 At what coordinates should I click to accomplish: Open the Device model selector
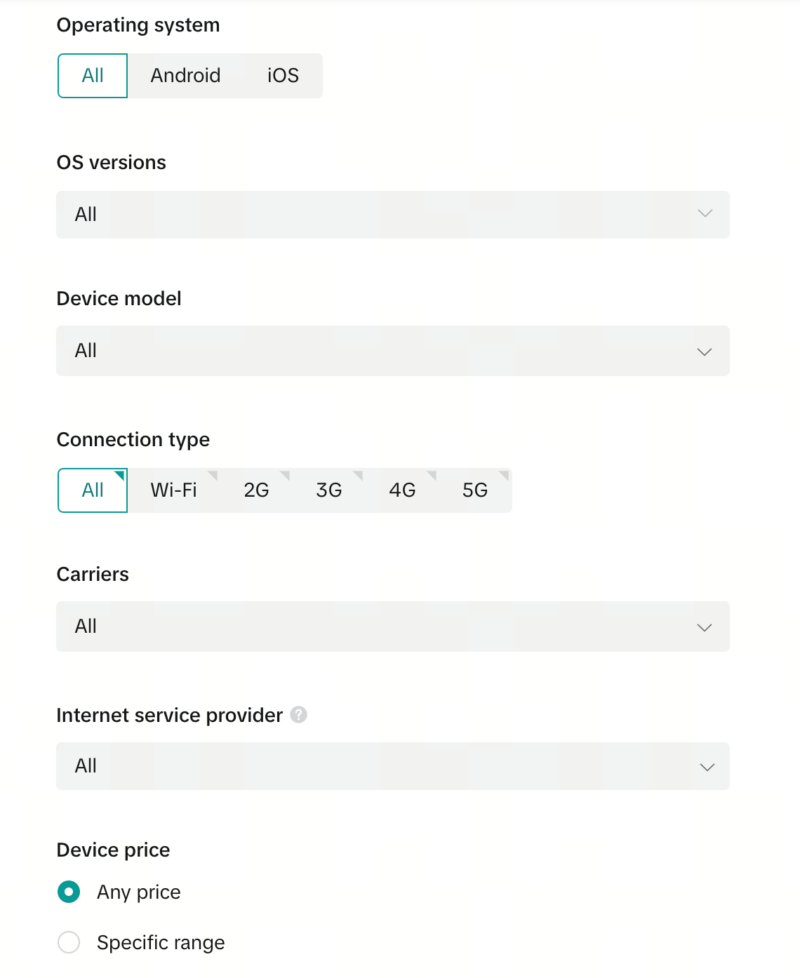(x=392, y=351)
